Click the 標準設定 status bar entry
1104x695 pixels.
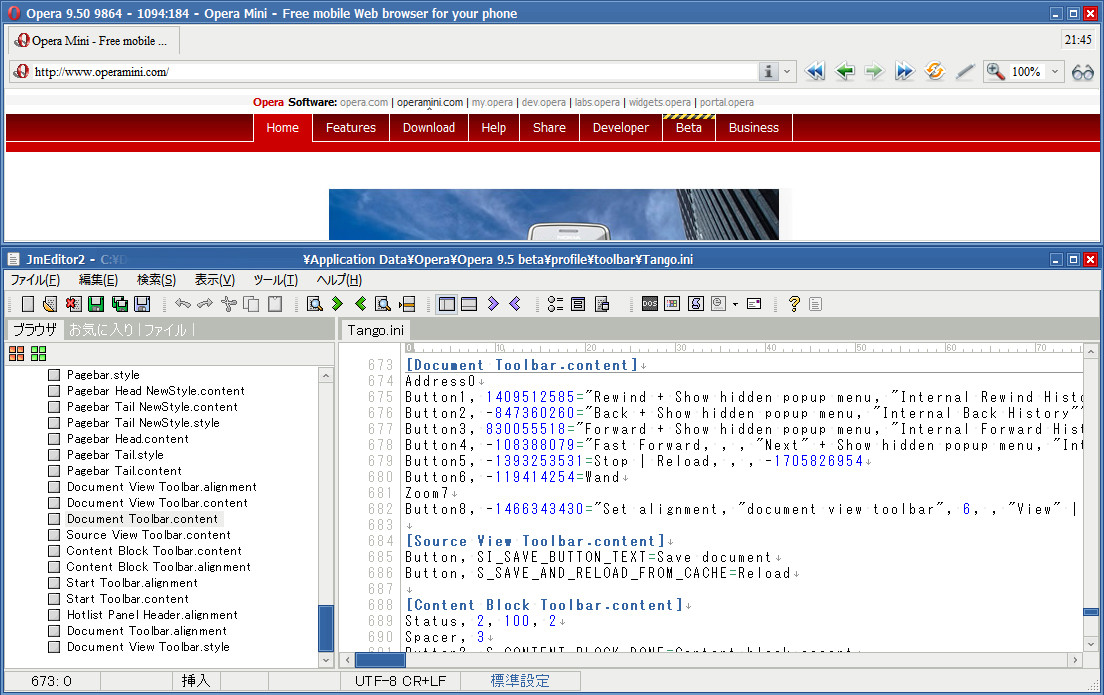[x=520, y=681]
